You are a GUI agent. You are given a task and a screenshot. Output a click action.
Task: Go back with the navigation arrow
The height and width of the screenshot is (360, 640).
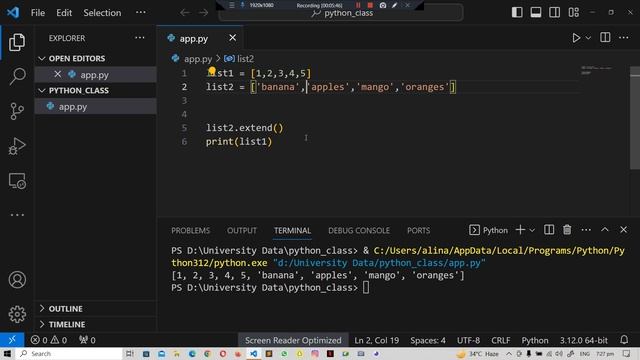(185, 13)
